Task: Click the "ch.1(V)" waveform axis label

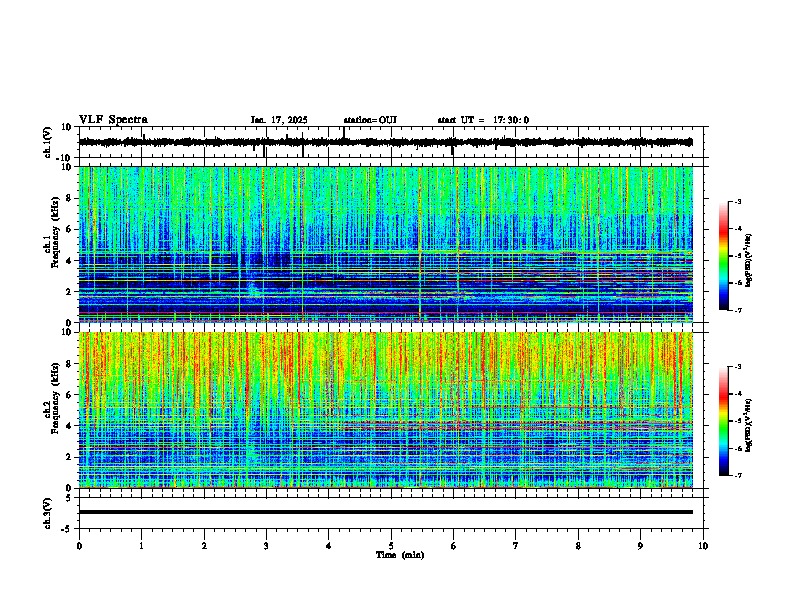Action: pos(48,142)
